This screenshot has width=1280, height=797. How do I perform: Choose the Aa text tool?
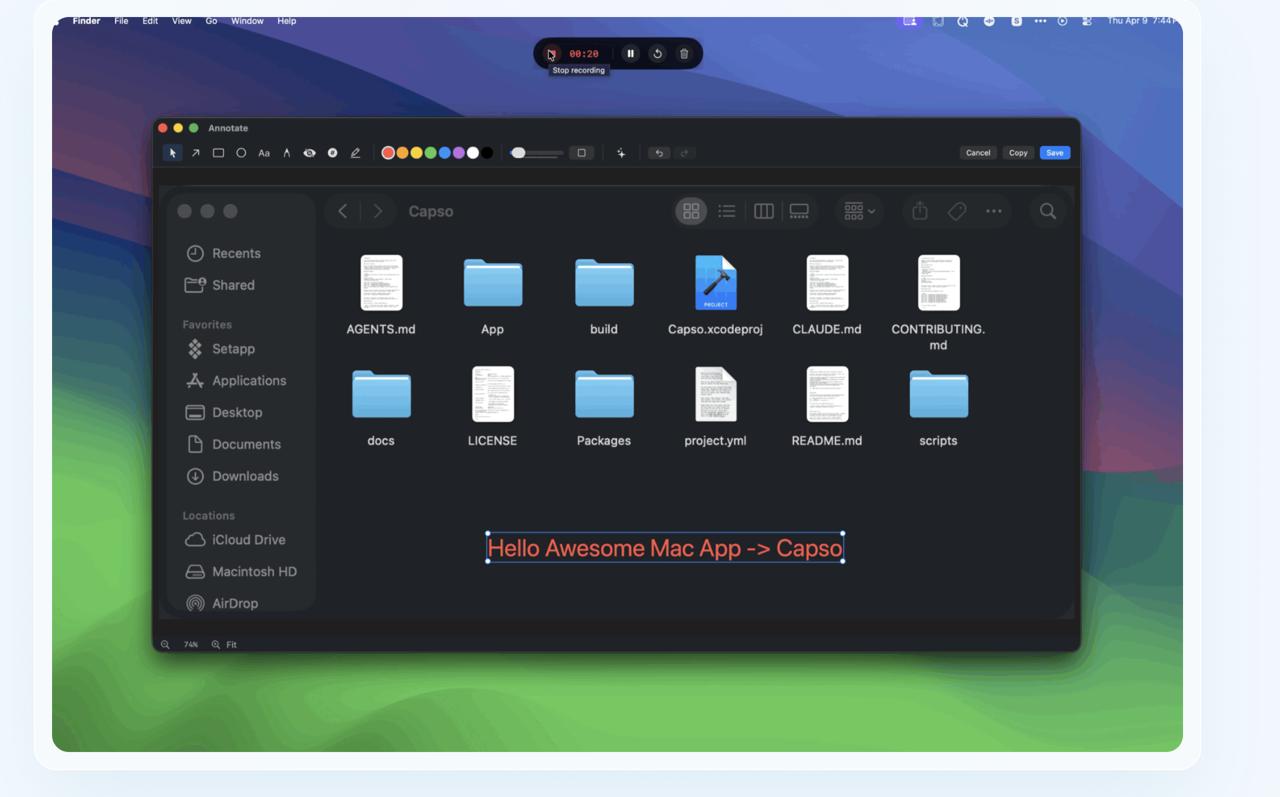pyautogui.click(x=264, y=153)
